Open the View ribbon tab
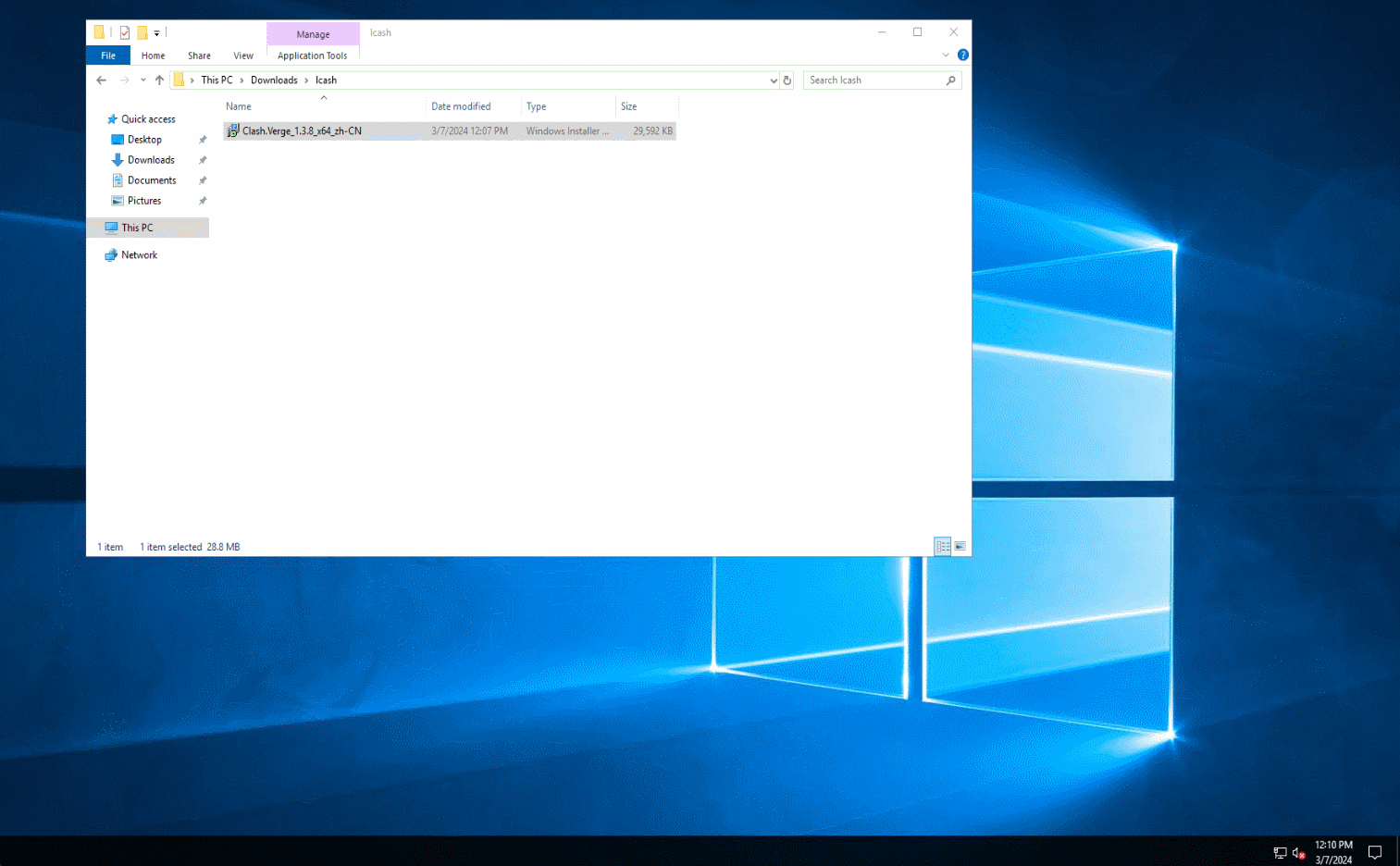The image size is (1400, 866). [x=243, y=56]
